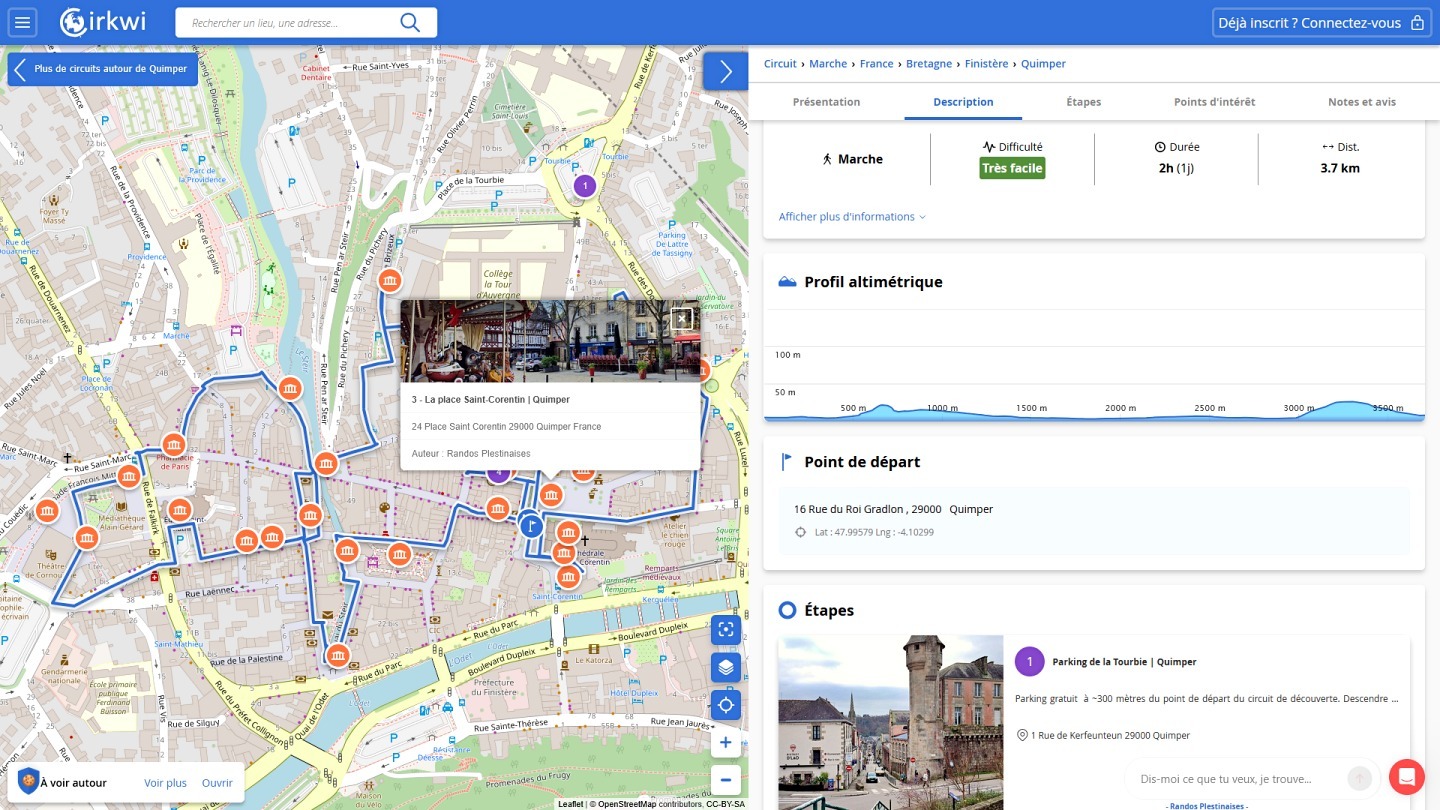Viewport: 1440px width, 810px height.
Task: Click the geolocate crosshair icon on map
Action: click(725, 705)
